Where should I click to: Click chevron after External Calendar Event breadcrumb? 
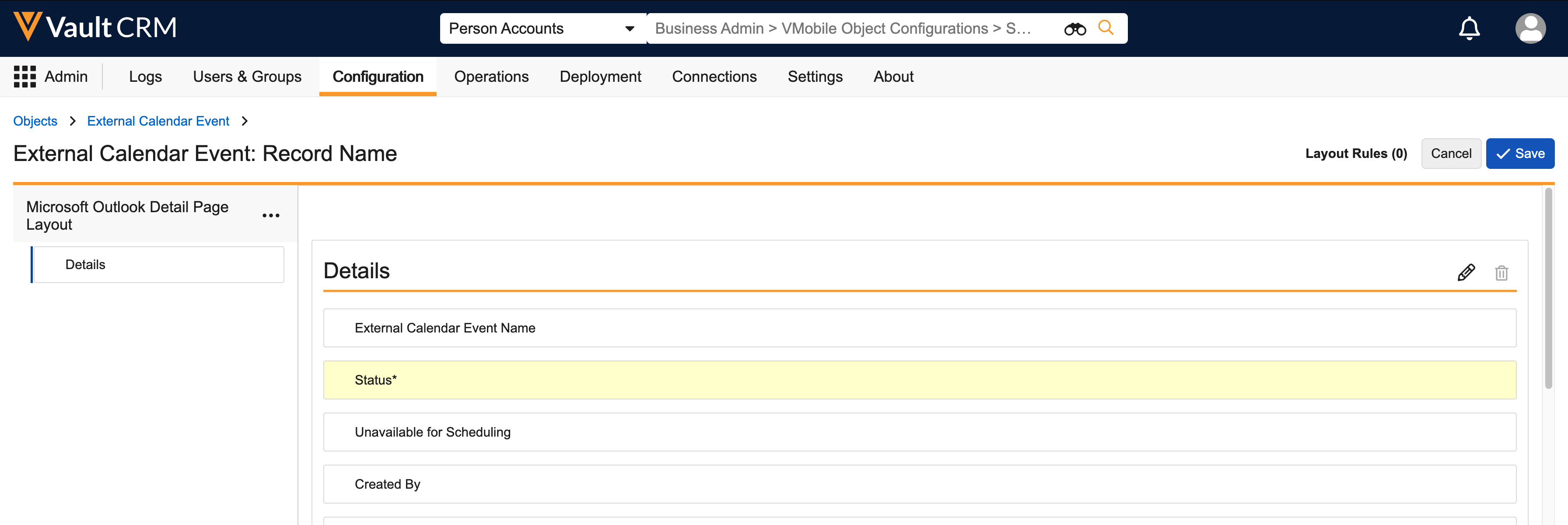point(245,121)
